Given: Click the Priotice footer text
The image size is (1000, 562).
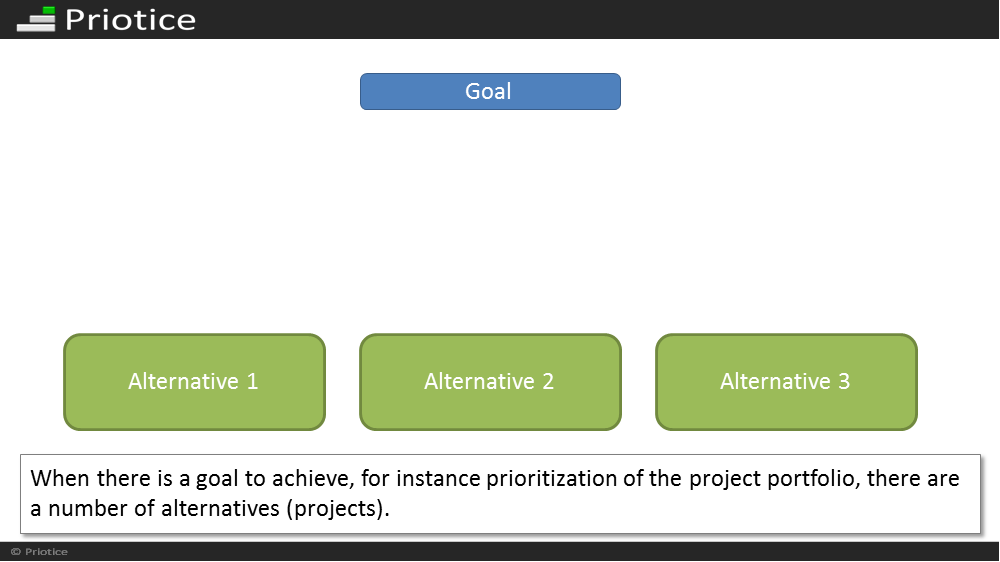Looking at the screenshot, I should point(46,552).
